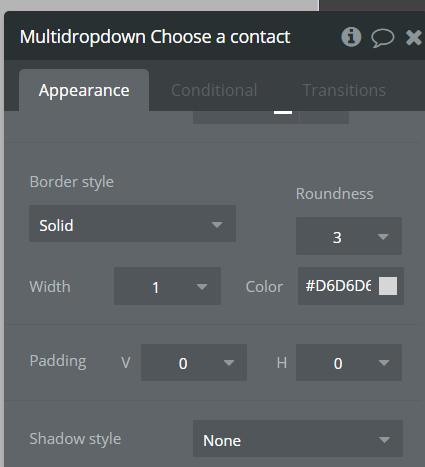Switch to the Transitions tab
Image resolution: width=425 pixels, height=467 pixels.
[344, 90]
